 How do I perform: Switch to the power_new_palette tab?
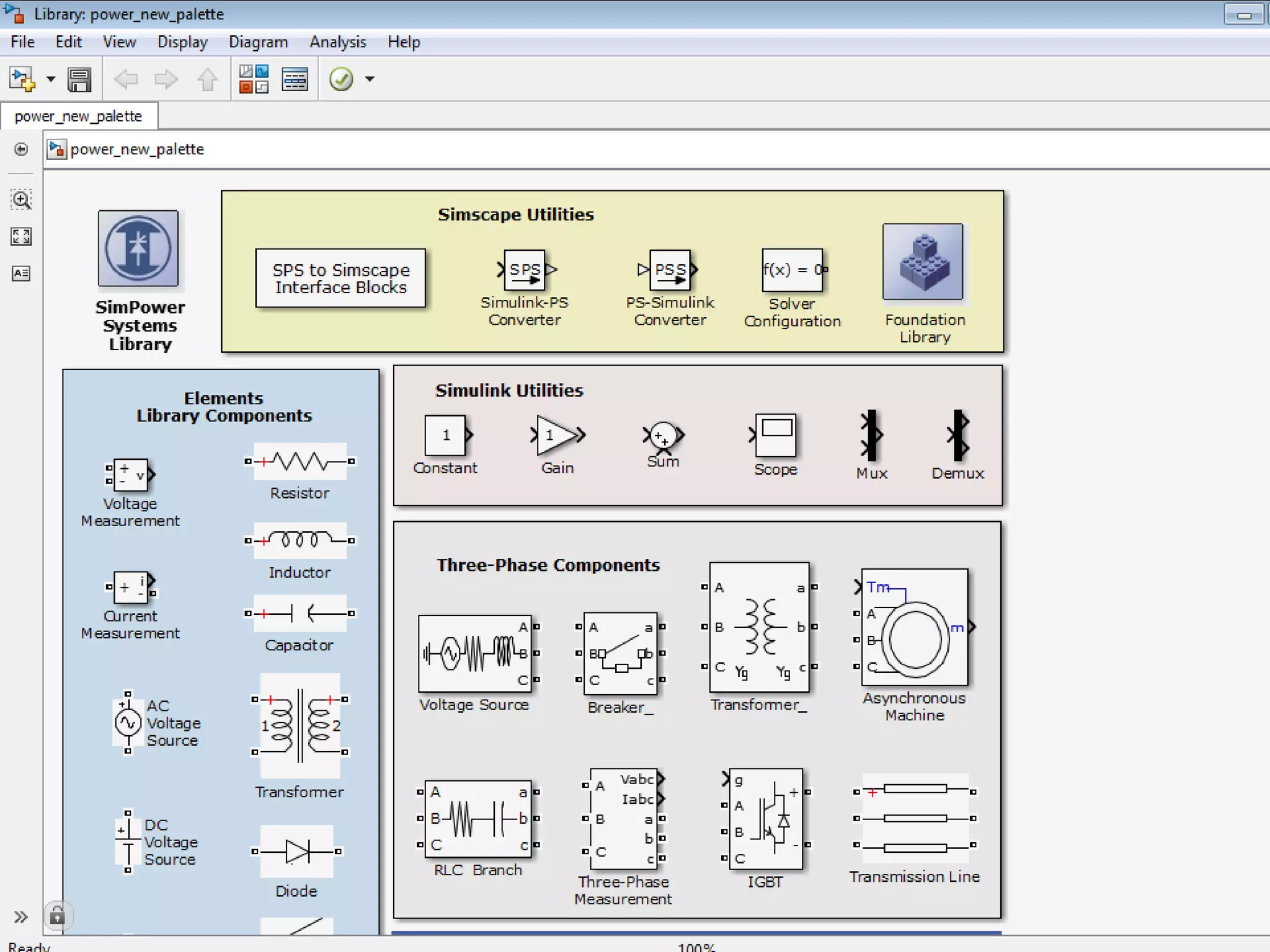(x=78, y=117)
